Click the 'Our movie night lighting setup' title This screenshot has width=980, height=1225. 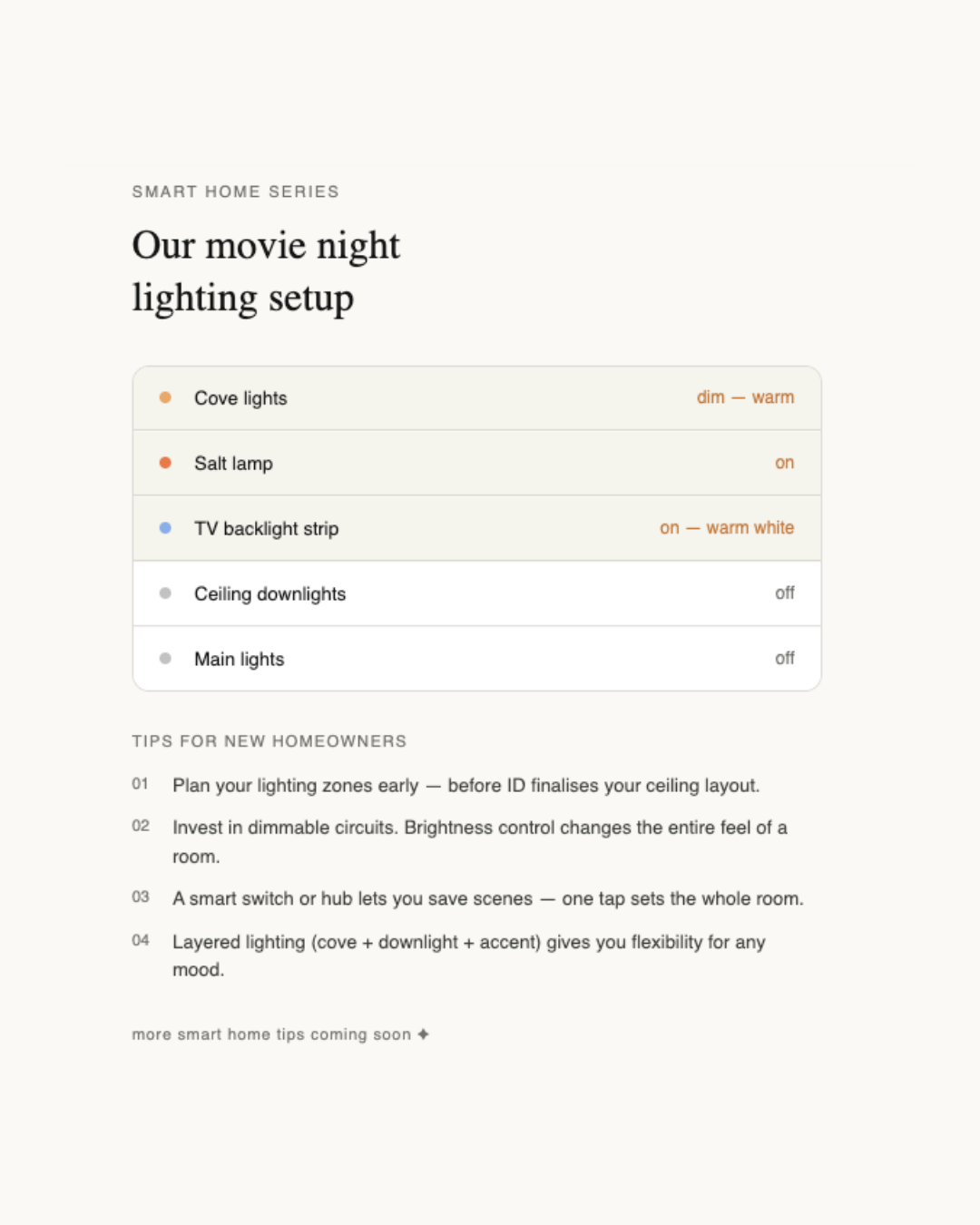coord(266,270)
